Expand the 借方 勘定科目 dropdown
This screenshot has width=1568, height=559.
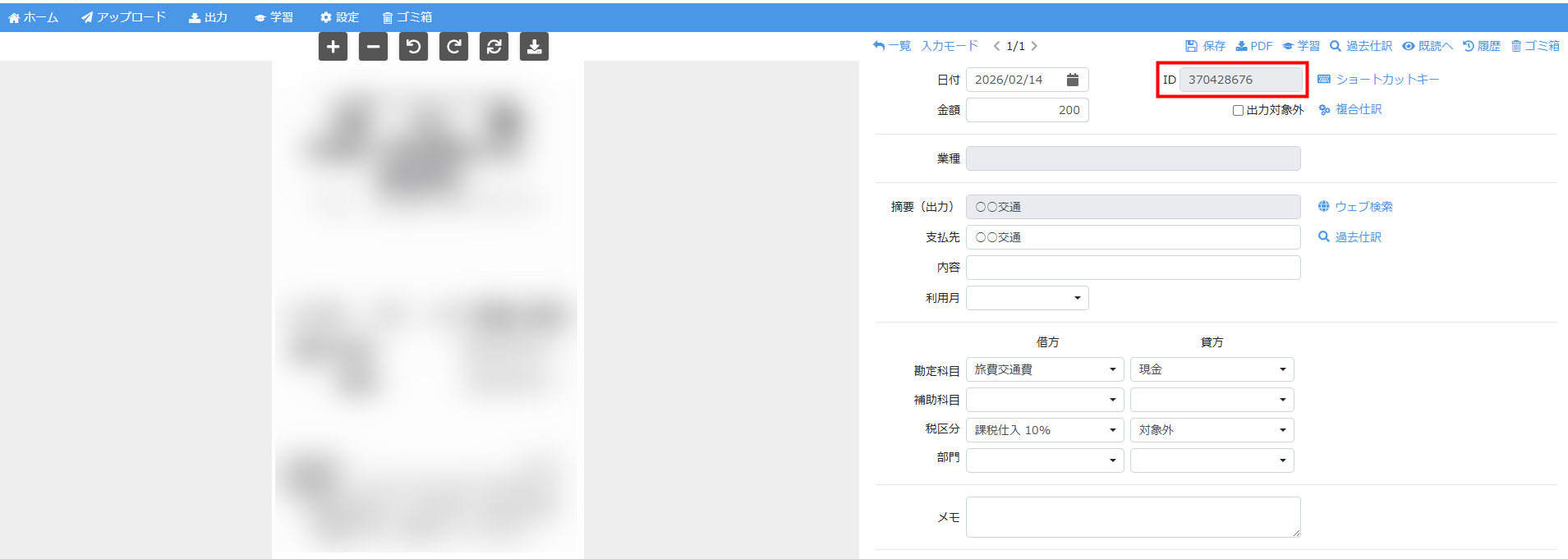(x=1043, y=369)
